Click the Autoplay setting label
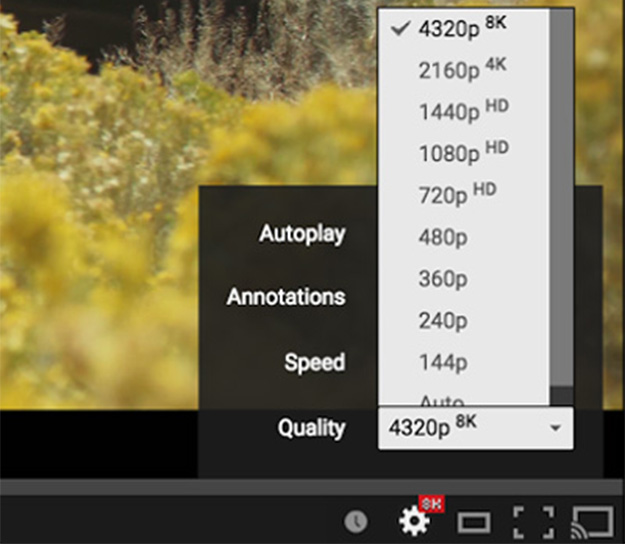The width and height of the screenshot is (625, 544). coord(302,234)
